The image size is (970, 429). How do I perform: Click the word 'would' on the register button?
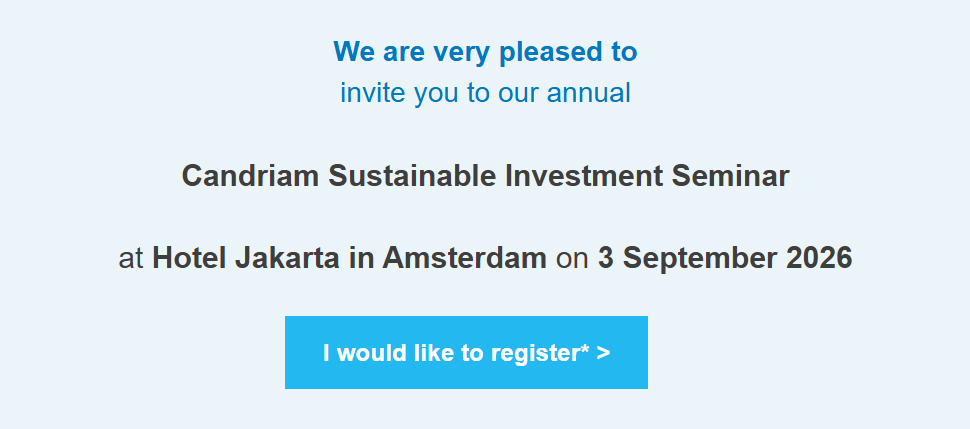367,353
